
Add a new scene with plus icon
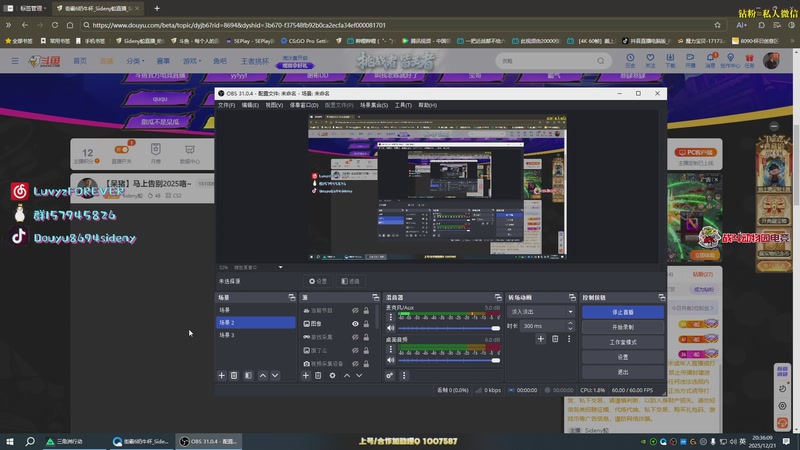tap(221, 376)
